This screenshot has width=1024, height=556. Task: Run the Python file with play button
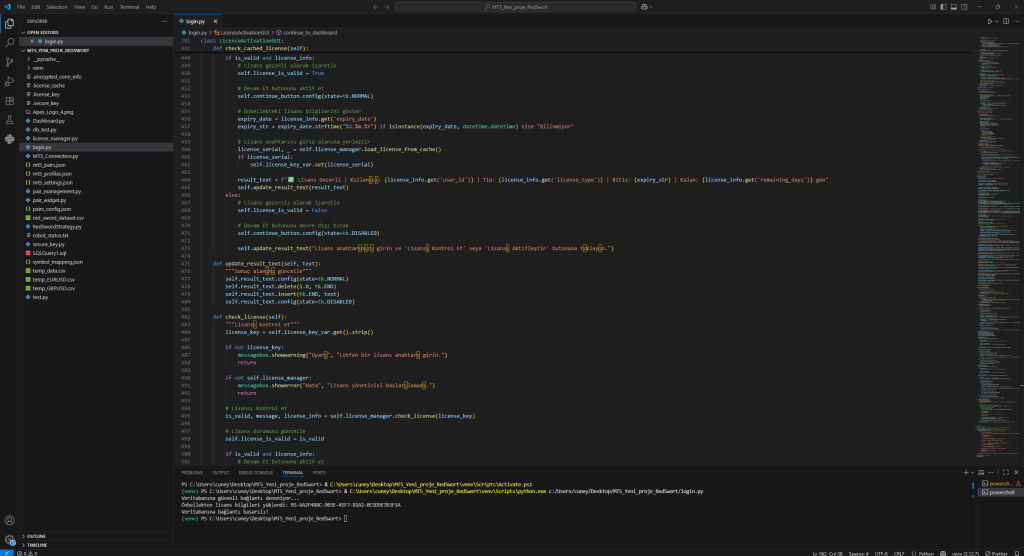point(990,20)
